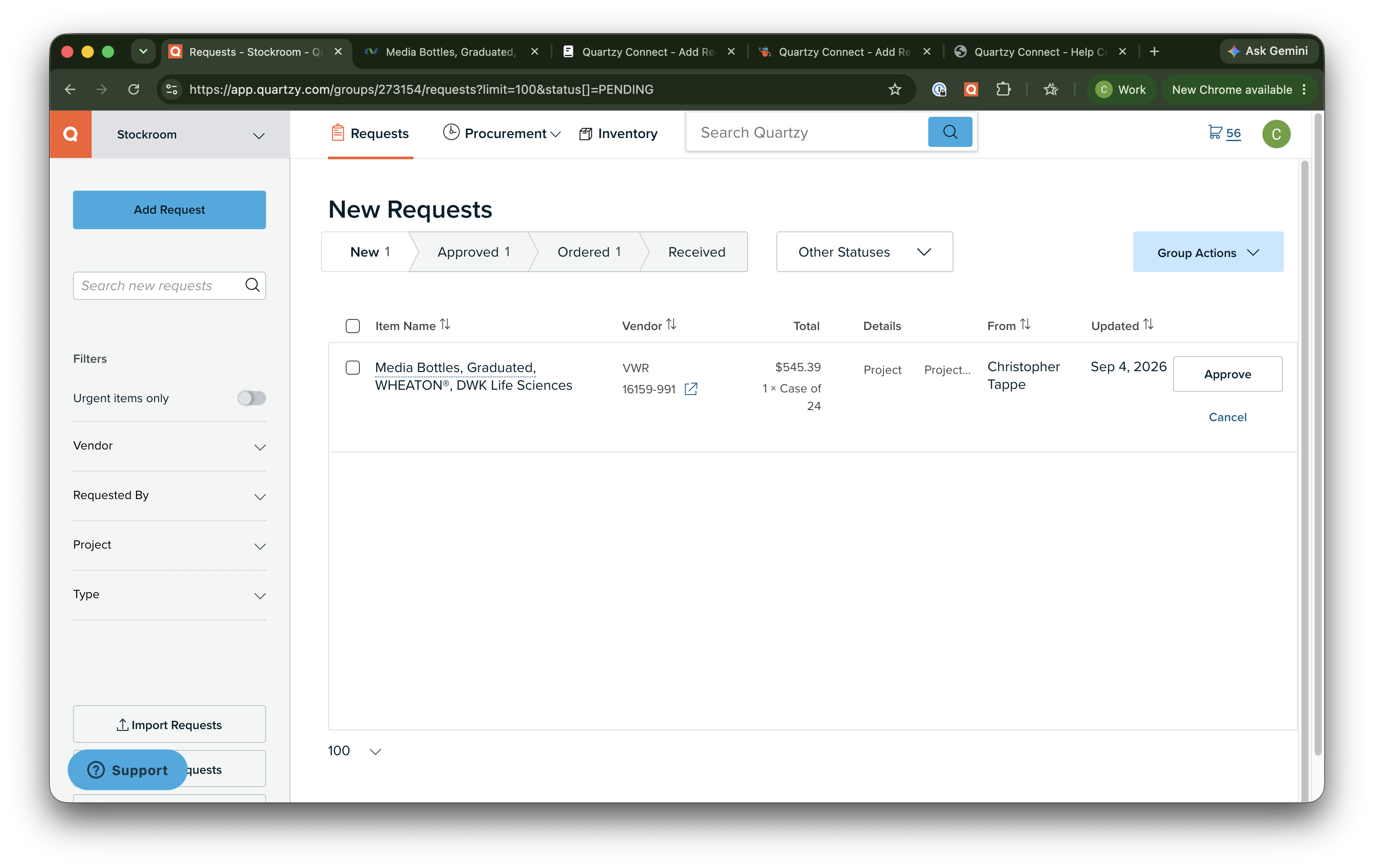
Task: Click the Quartzy orange logo icon
Action: [x=71, y=134]
